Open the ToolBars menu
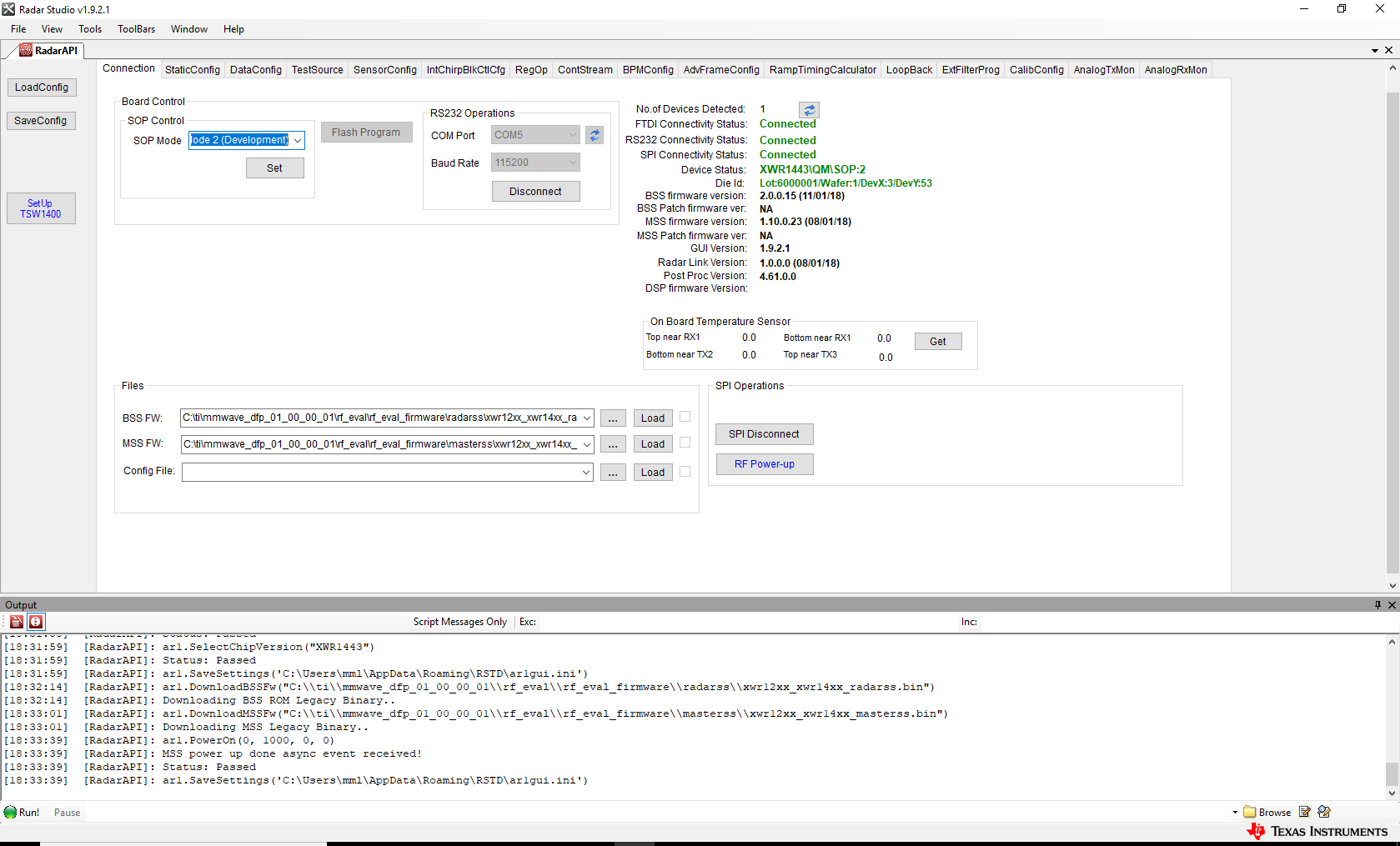 pyautogui.click(x=136, y=29)
